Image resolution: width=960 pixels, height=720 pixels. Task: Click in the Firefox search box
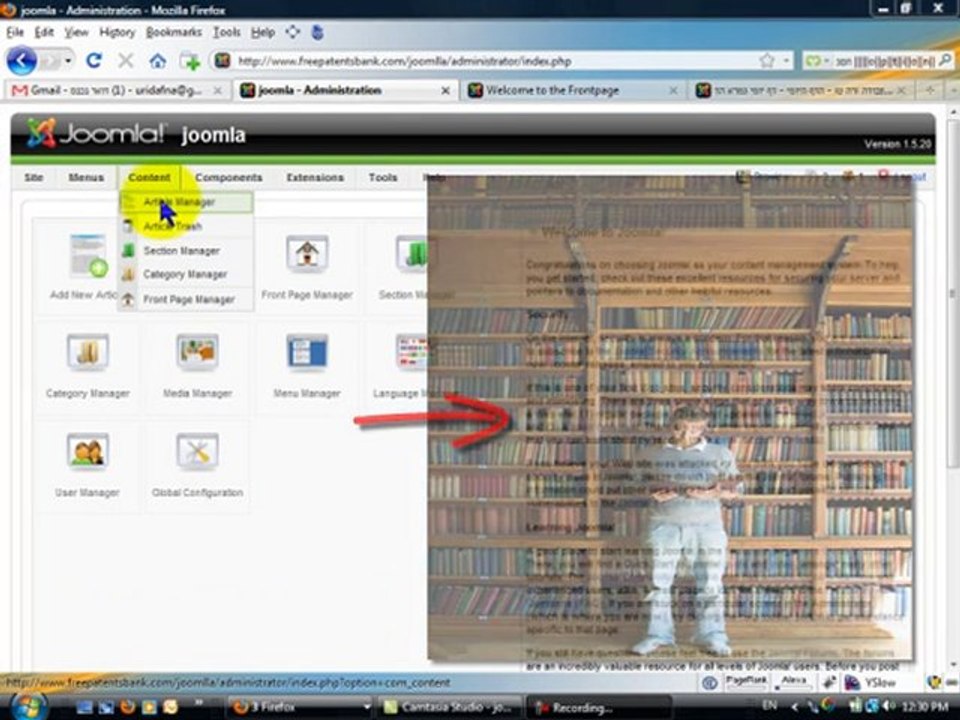point(885,61)
